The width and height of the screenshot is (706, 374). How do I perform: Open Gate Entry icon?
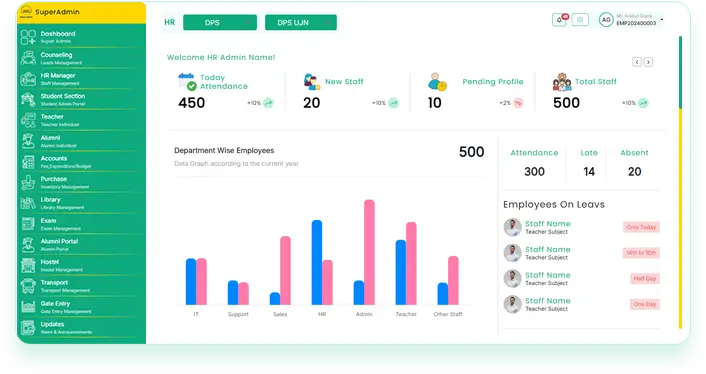pos(28,306)
